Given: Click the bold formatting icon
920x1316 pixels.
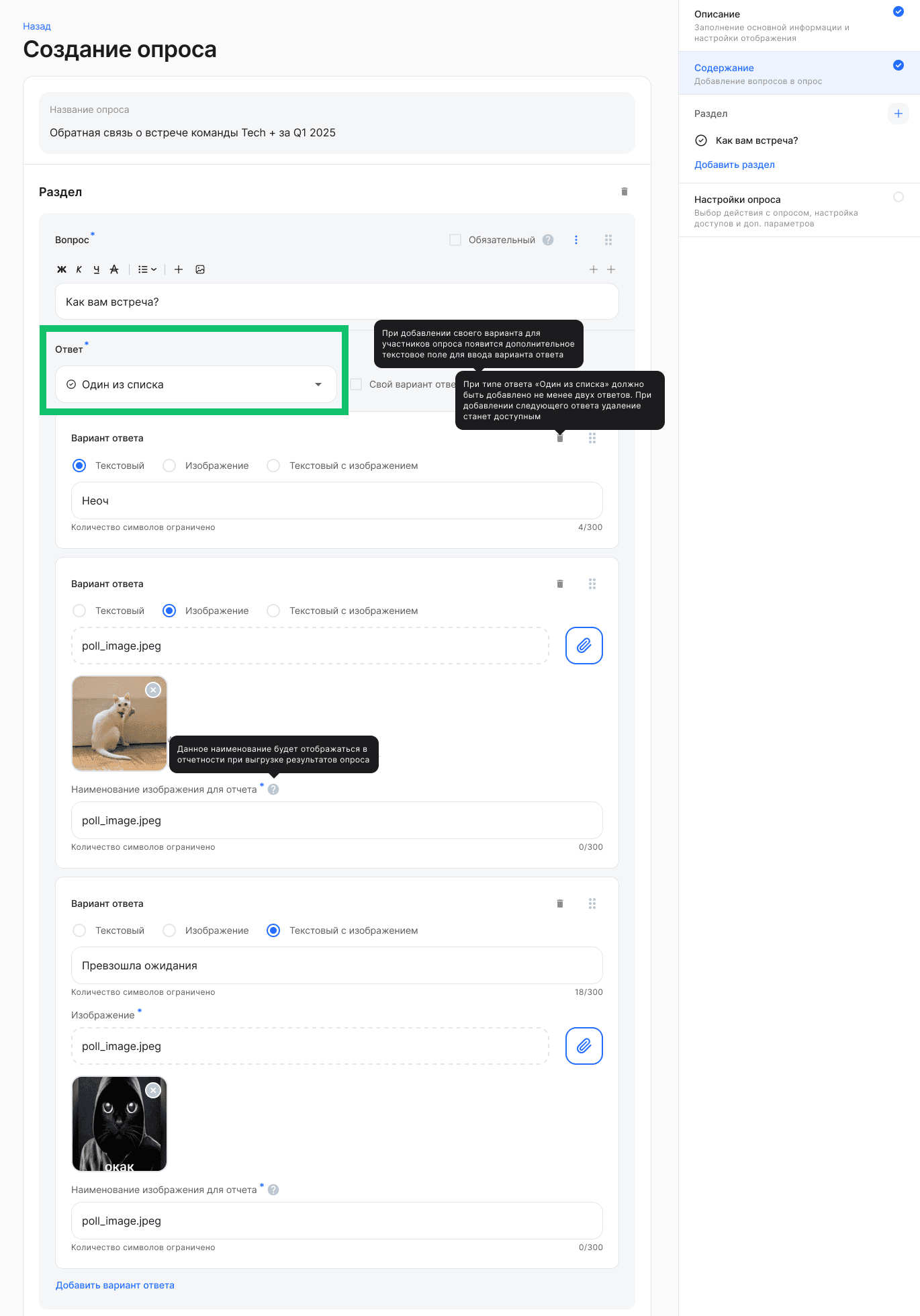Looking at the screenshot, I should pos(62,269).
